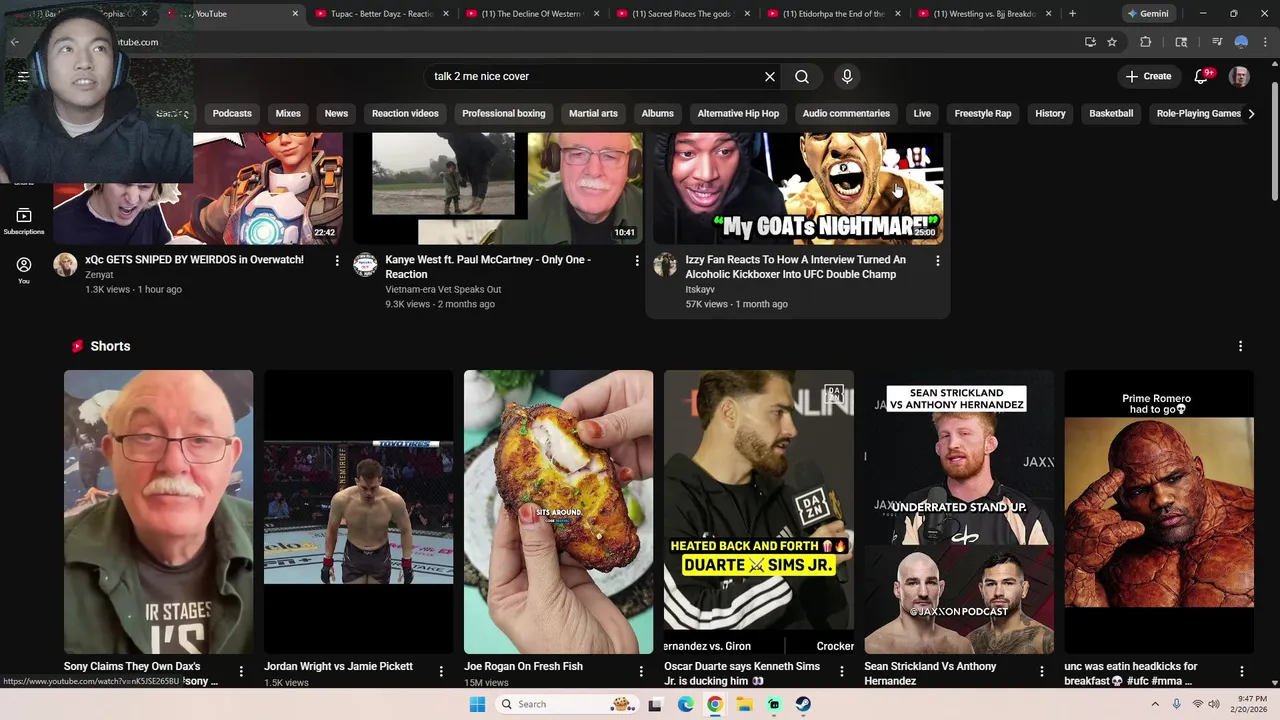This screenshot has width=1280, height=720.
Task: Open My GOATs NIGHTMARE video thumbnail
Action: [798, 188]
